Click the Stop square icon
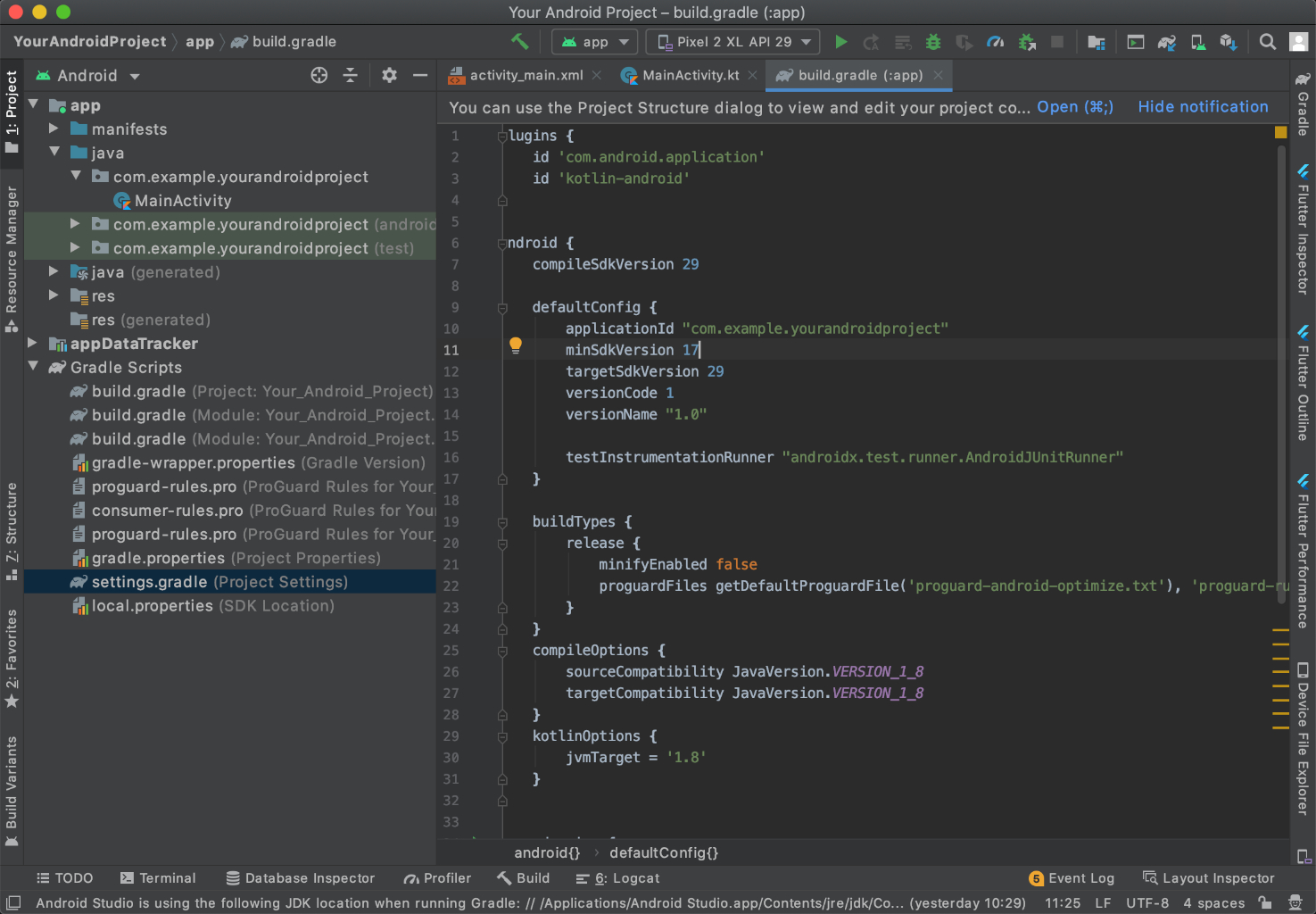Viewport: 1316px width, 914px height. click(1057, 42)
